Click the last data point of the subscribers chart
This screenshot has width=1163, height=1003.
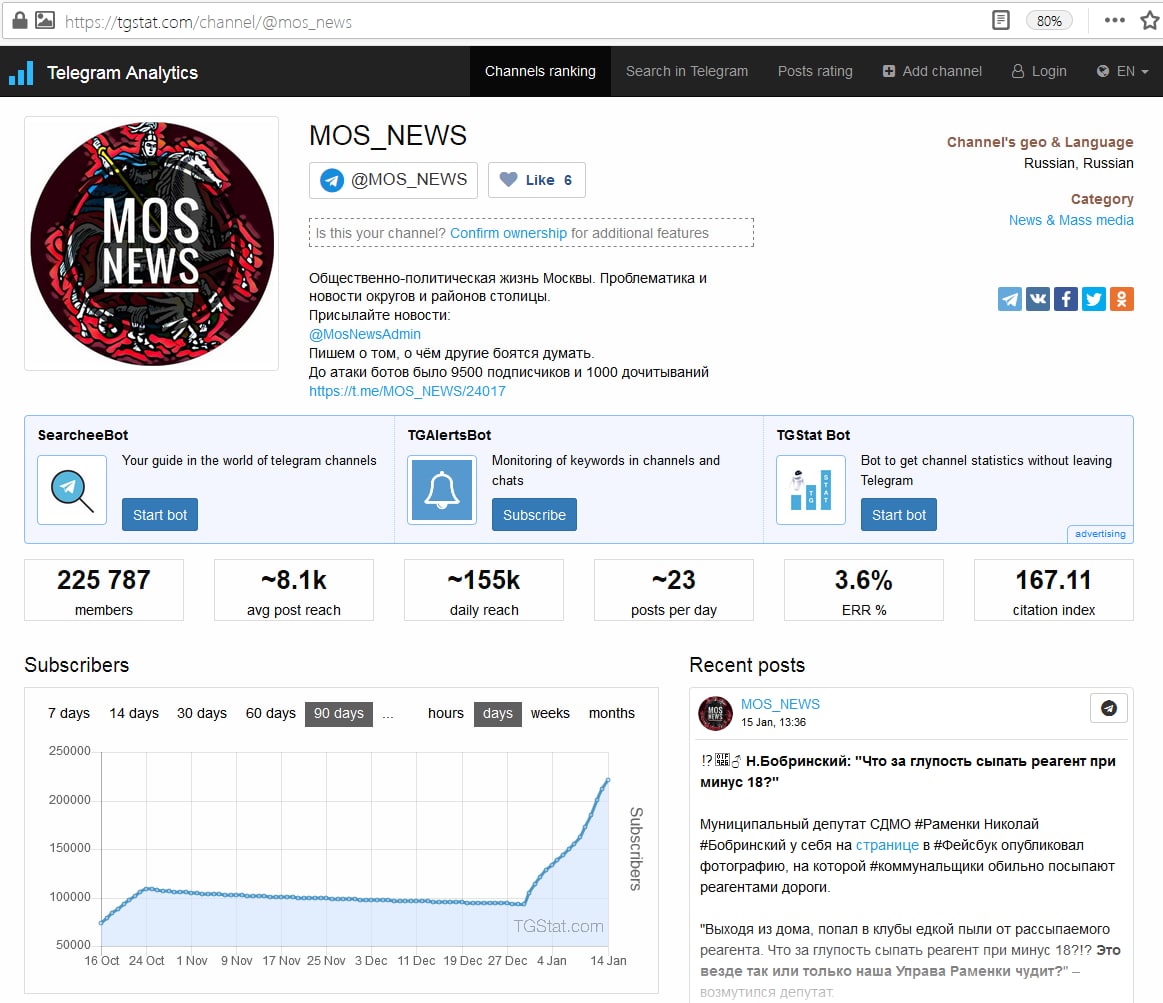point(608,780)
